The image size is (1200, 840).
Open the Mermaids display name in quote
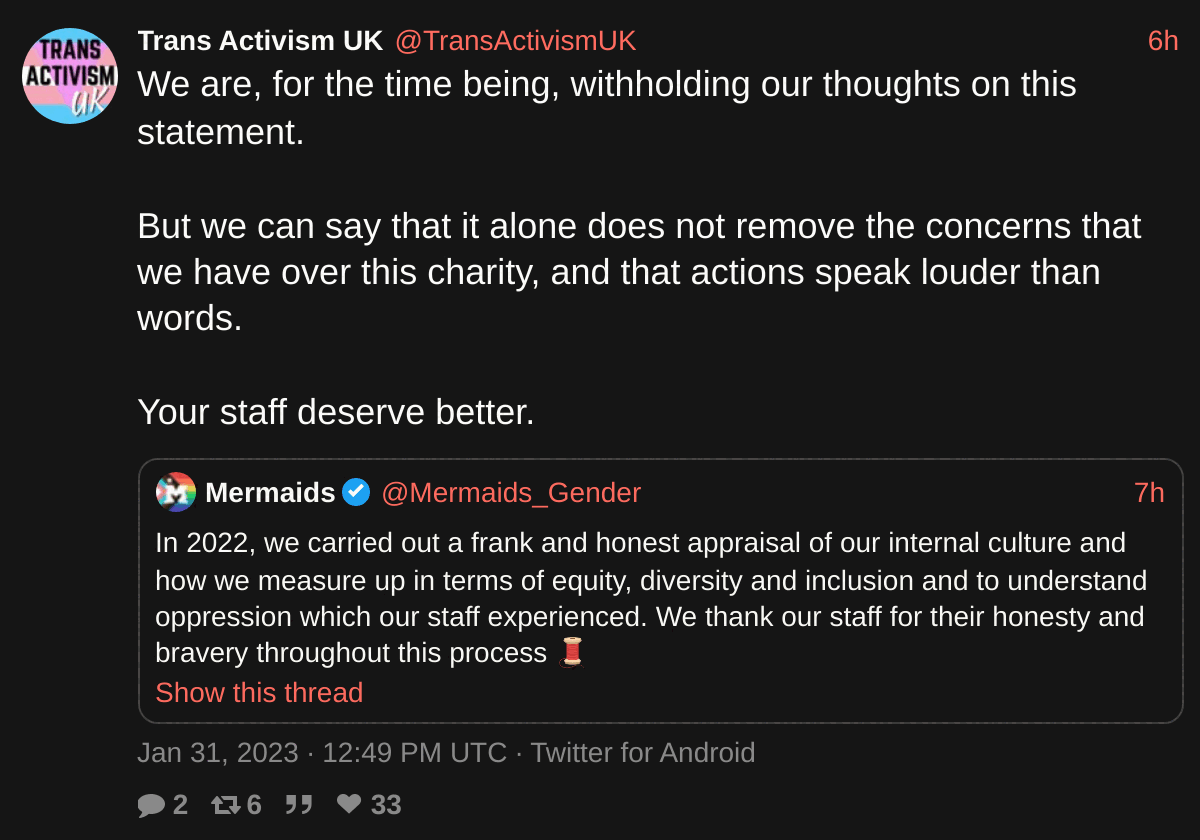pyautogui.click(x=270, y=493)
